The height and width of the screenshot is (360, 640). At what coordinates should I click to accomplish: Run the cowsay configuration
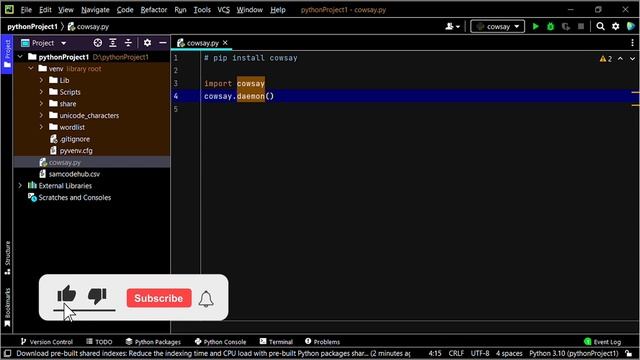(536, 27)
